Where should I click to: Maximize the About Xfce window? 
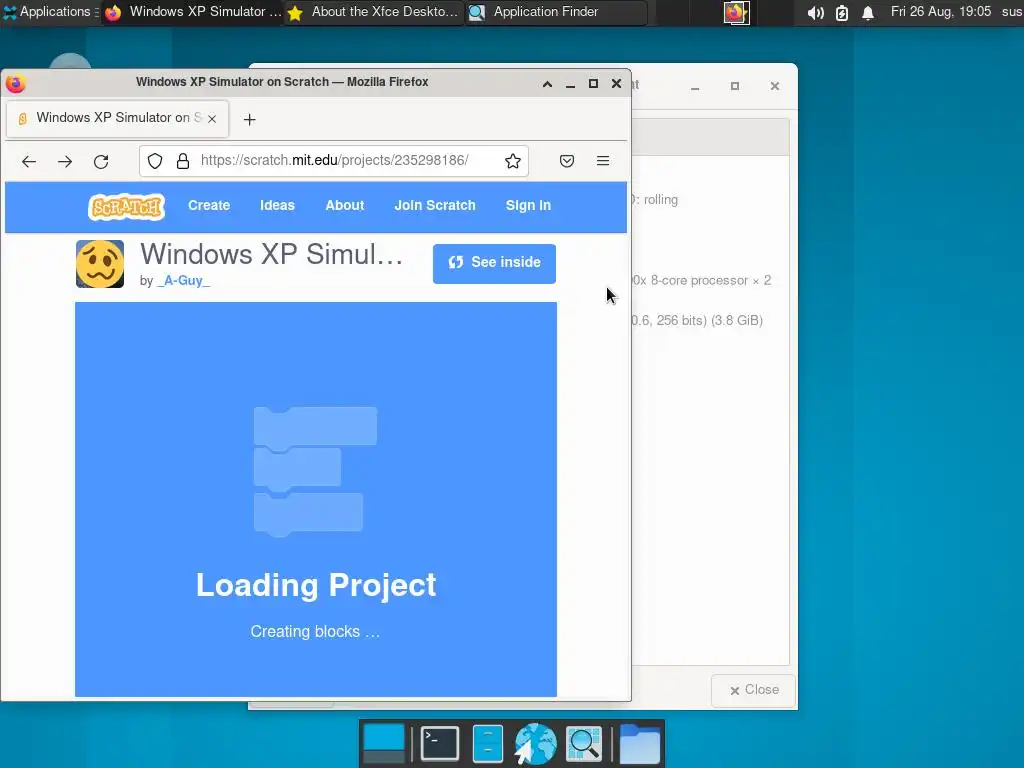(735, 86)
